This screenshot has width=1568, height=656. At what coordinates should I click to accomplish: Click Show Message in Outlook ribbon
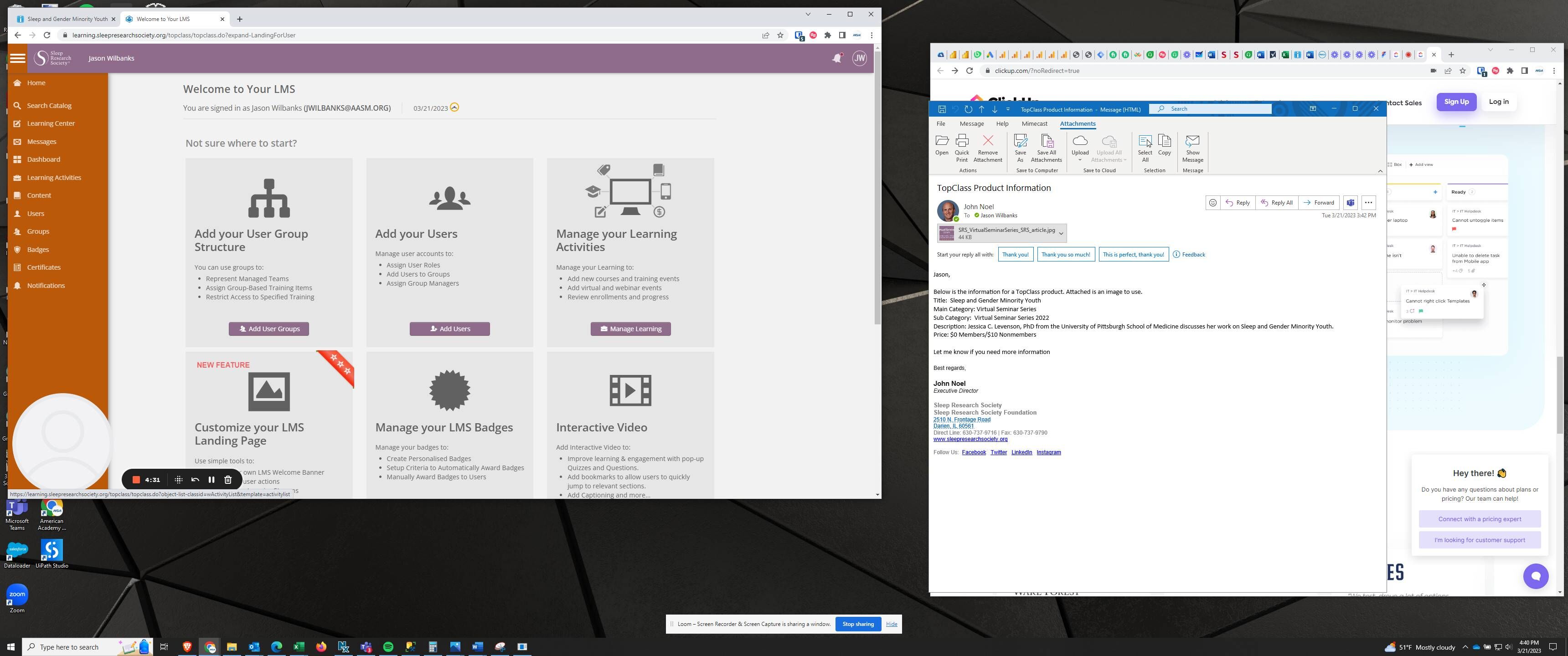1192,148
